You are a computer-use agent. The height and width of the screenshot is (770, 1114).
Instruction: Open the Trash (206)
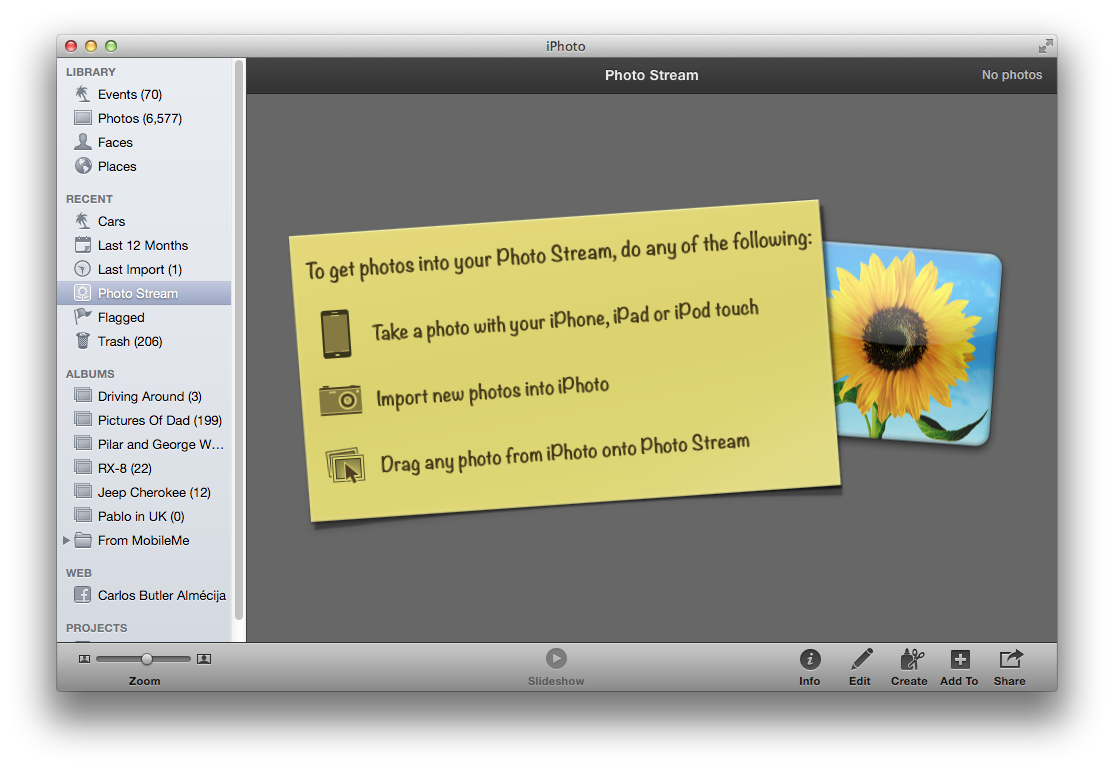click(x=144, y=342)
